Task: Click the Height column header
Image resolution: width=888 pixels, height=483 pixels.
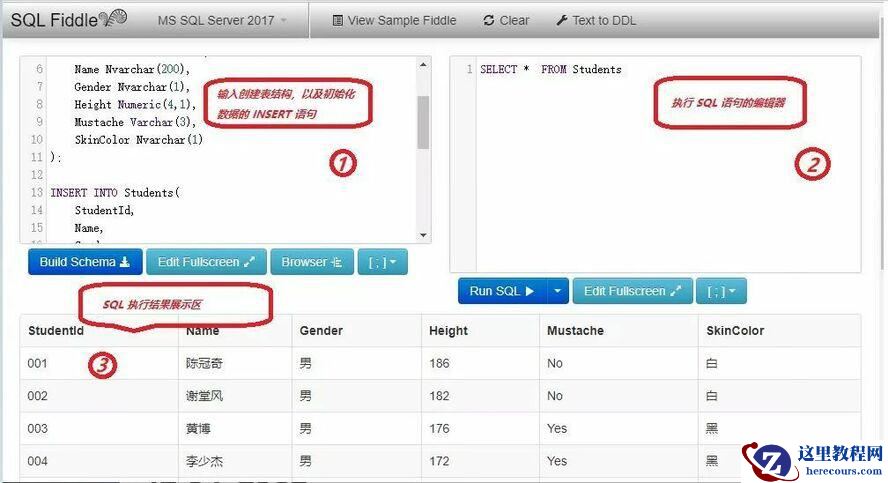Action: pyautogui.click(x=448, y=331)
